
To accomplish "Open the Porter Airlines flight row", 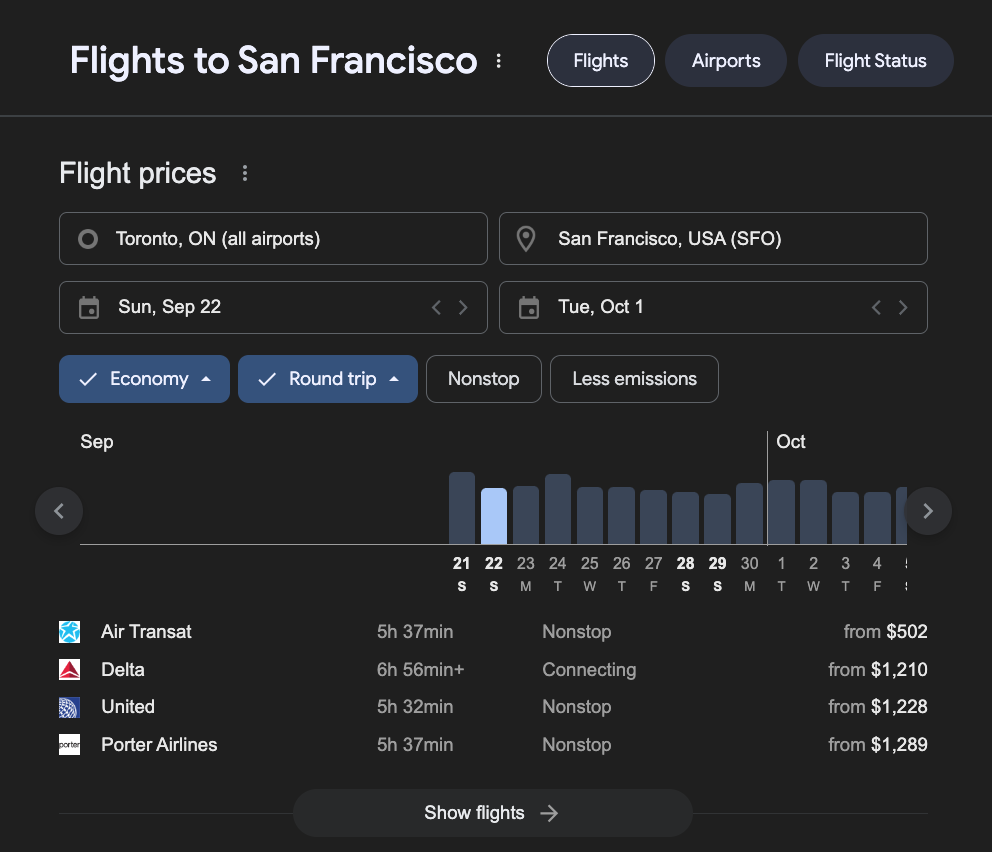I will 493,744.
